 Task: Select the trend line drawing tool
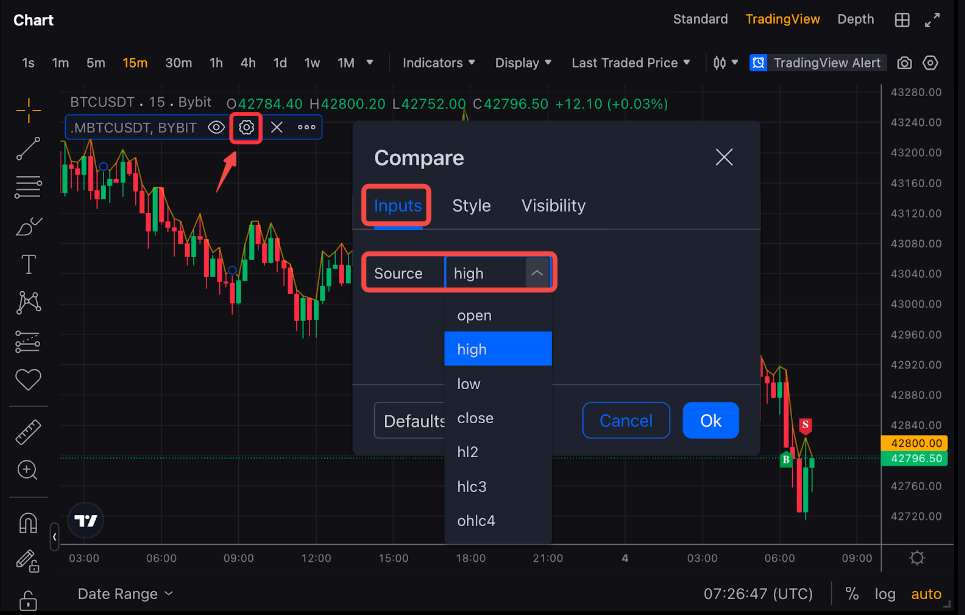(x=28, y=148)
